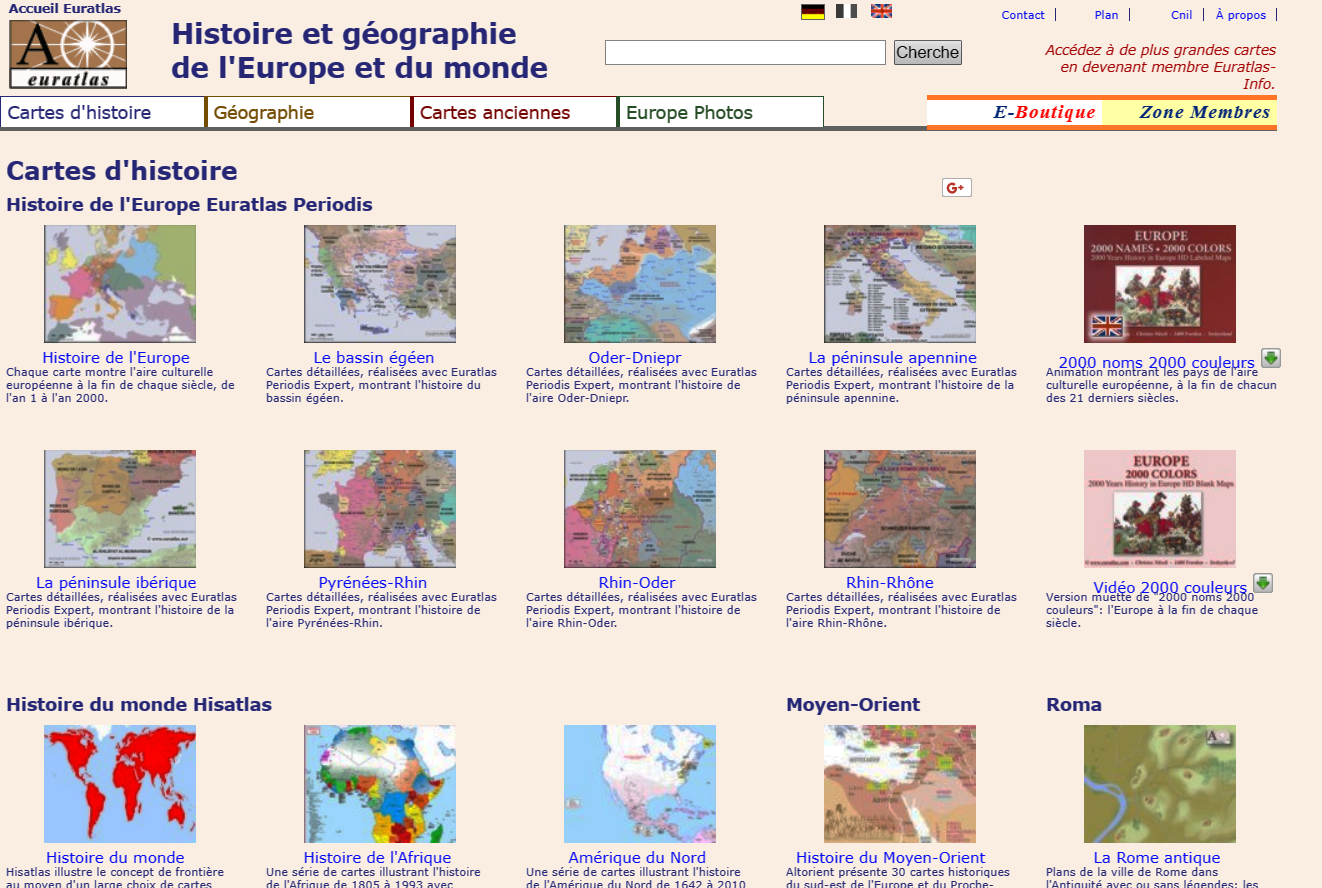Open the Contact link
This screenshot has width=1322, height=888.
tap(1023, 15)
